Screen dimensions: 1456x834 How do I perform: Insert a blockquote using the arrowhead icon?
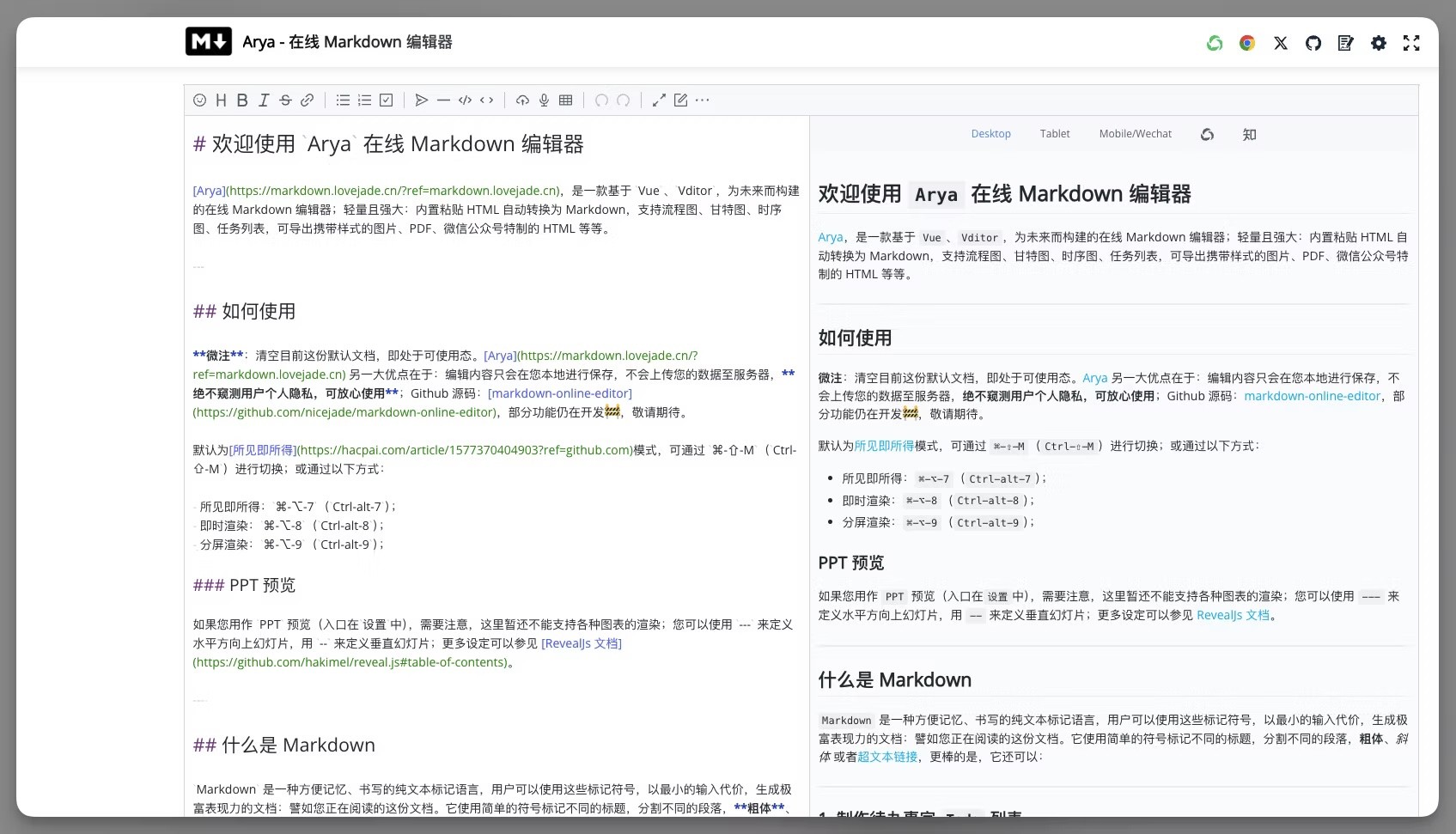tap(422, 100)
